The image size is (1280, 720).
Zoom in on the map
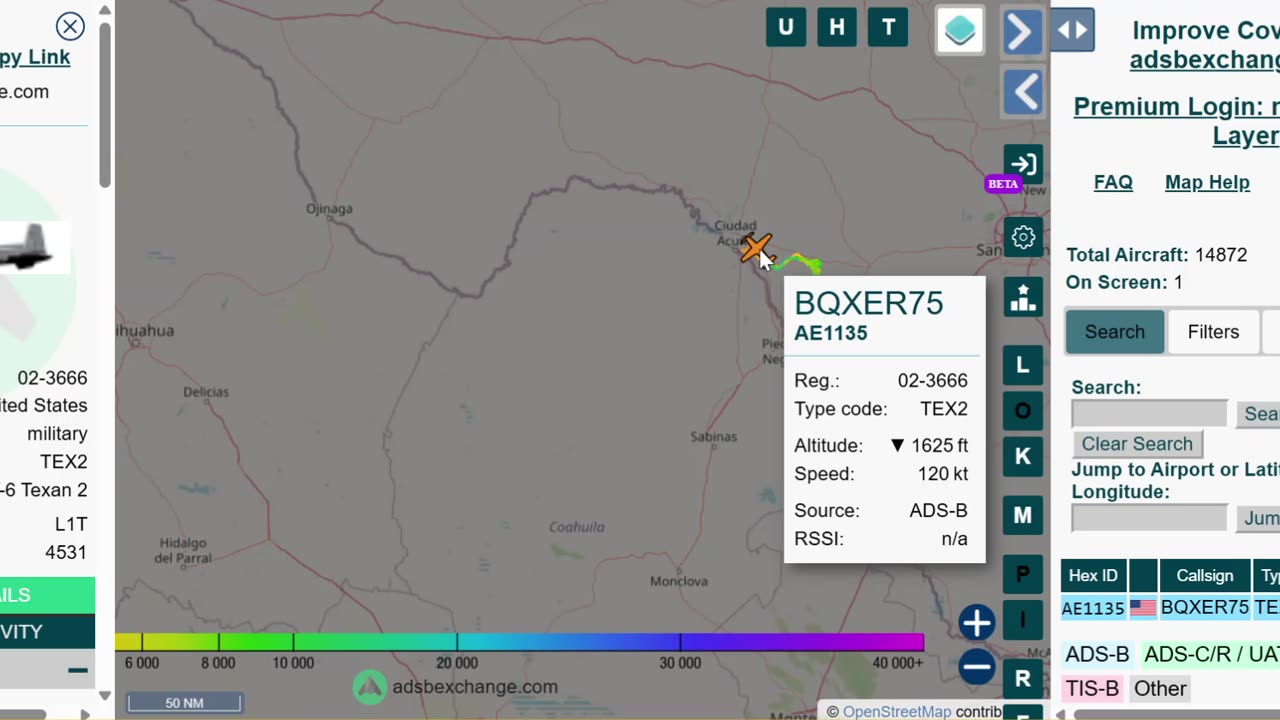coord(977,622)
